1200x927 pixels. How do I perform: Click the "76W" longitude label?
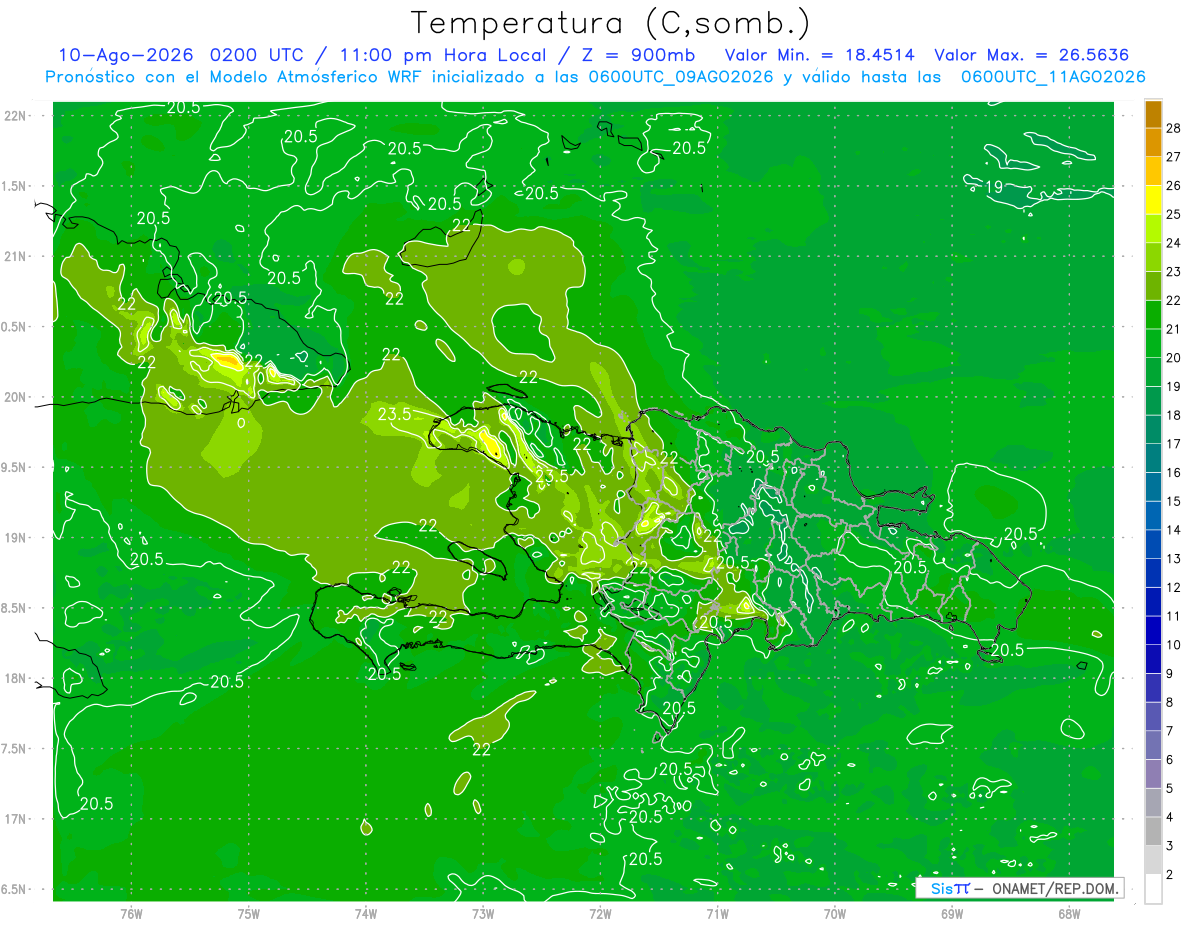131,913
